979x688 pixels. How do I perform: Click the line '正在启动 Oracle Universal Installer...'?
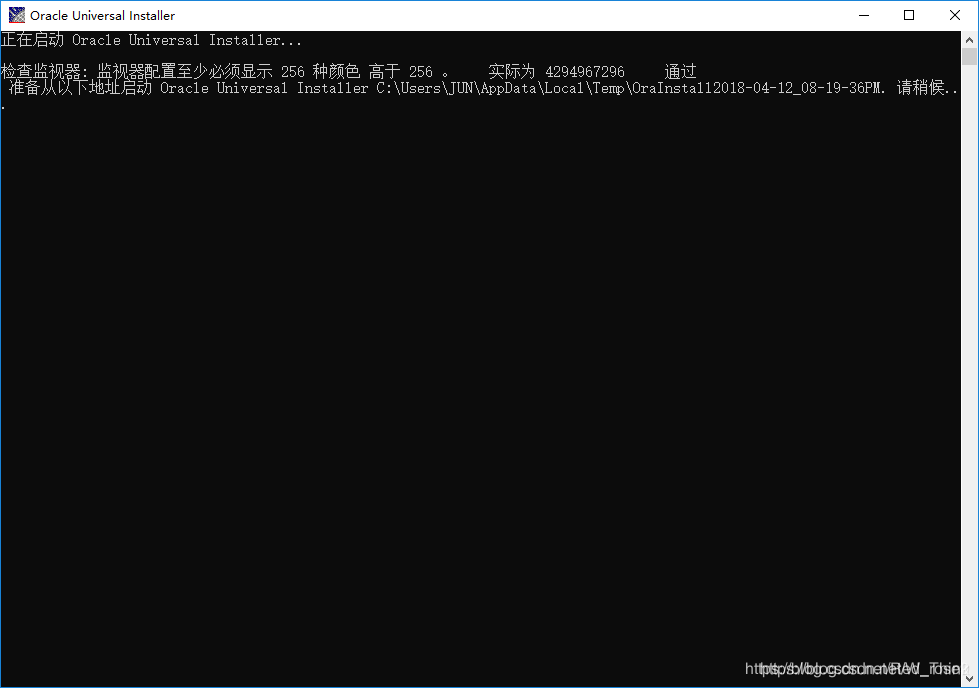151,40
